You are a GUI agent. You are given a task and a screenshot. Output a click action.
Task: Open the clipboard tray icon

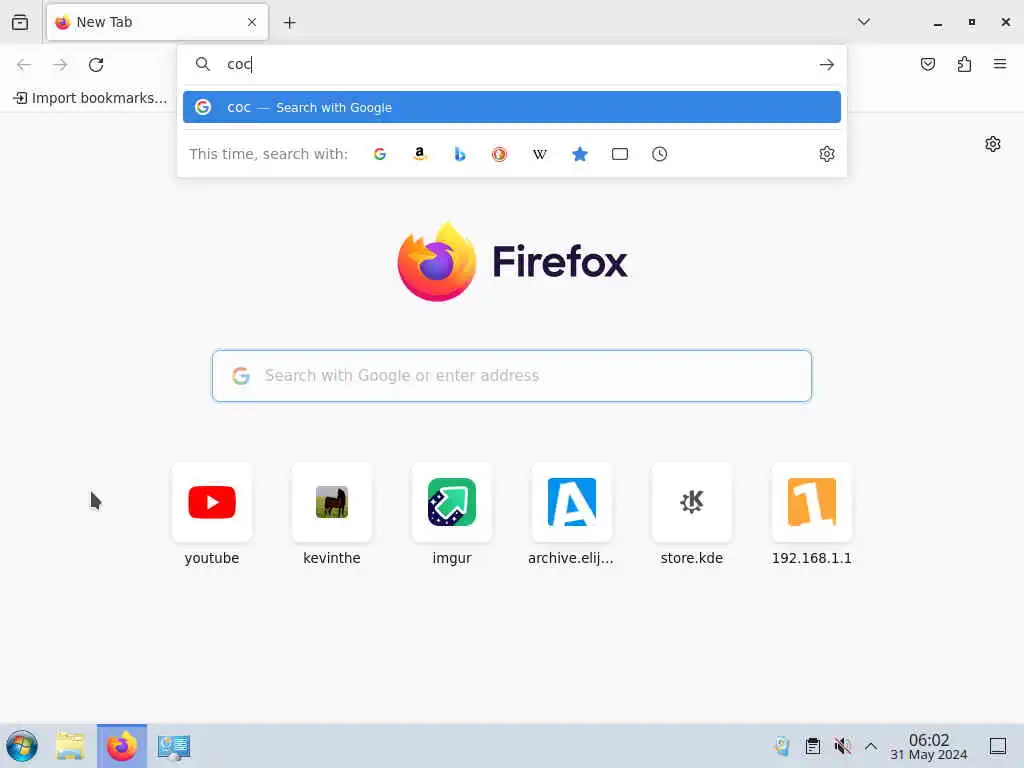(x=812, y=746)
